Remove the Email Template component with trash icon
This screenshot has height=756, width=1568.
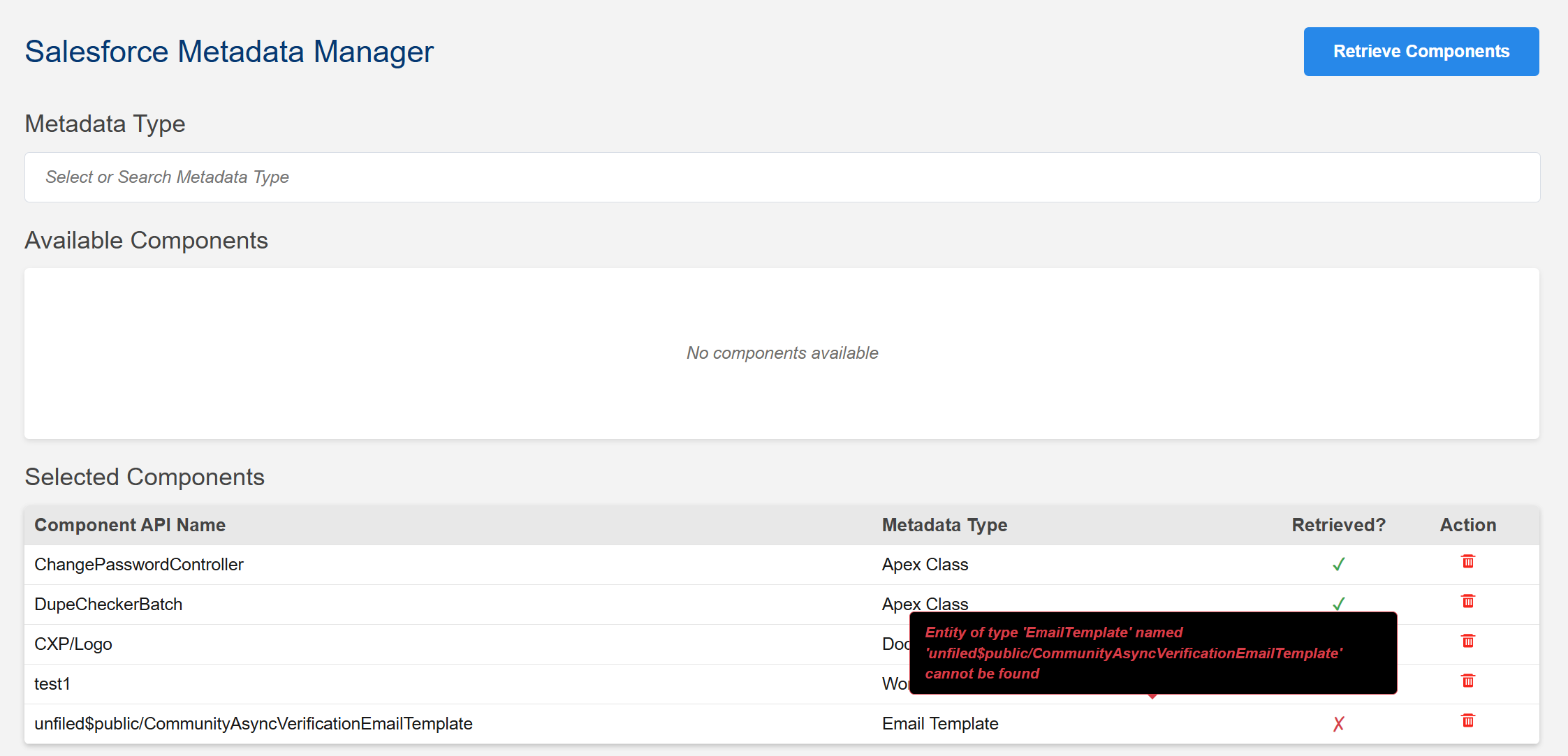click(1467, 721)
